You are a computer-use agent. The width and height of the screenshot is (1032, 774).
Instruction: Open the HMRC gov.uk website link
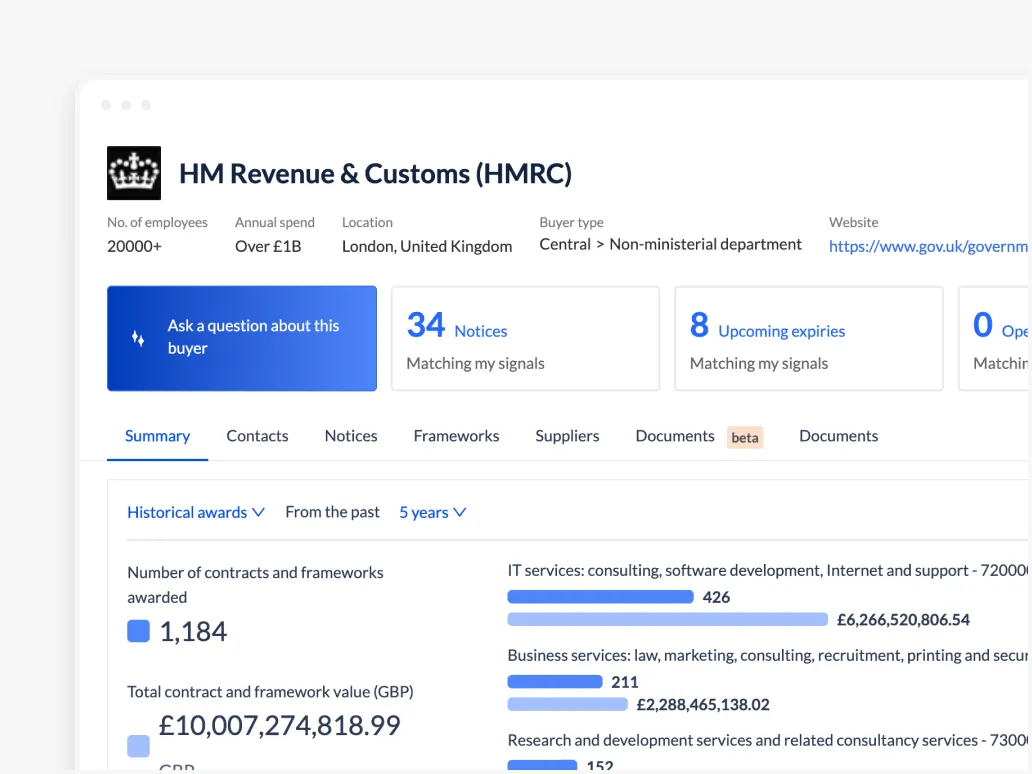(x=928, y=246)
